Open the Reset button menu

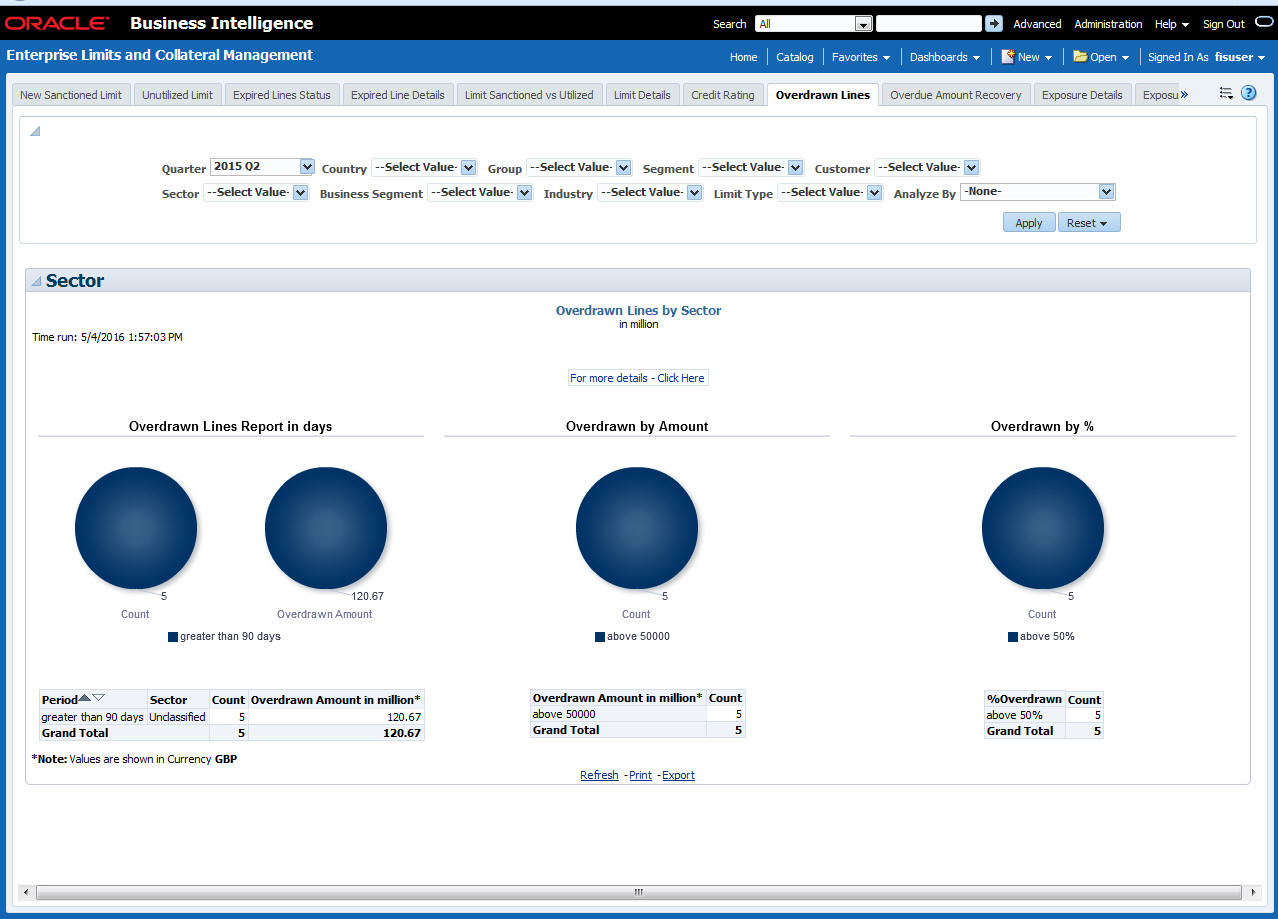click(1089, 223)
